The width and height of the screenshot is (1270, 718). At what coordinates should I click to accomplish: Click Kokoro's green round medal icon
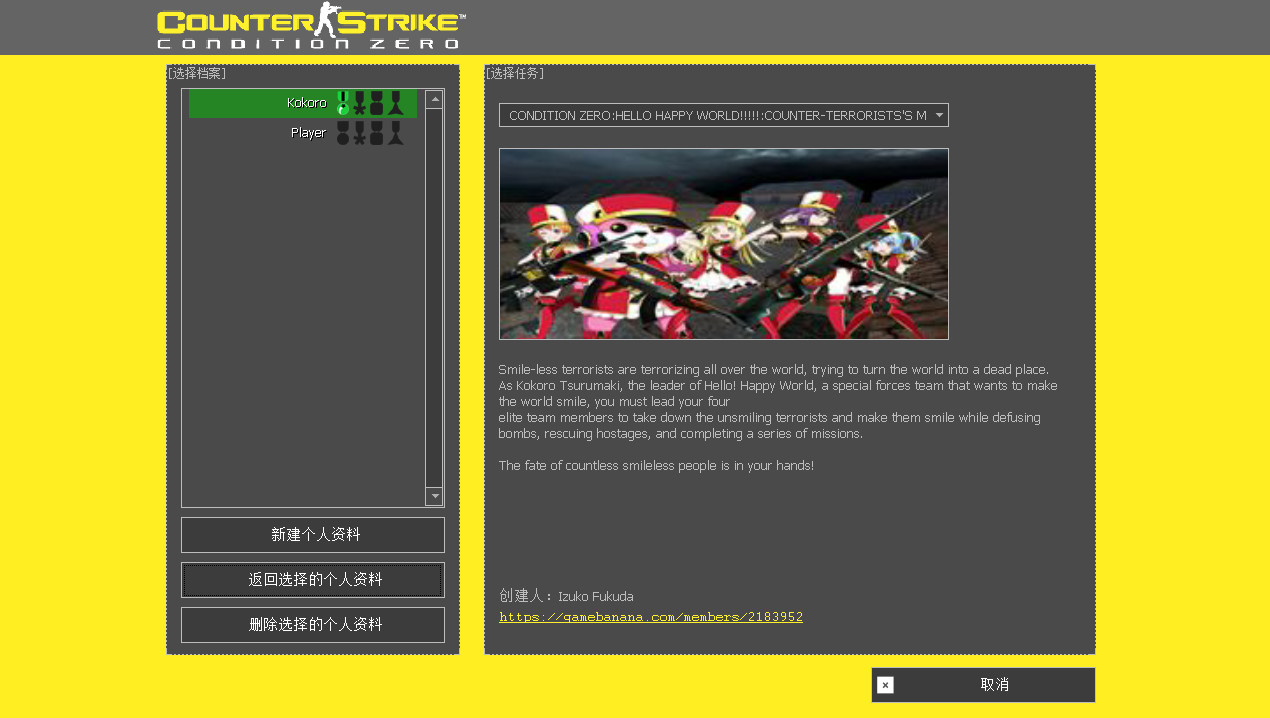click(342, 106)
